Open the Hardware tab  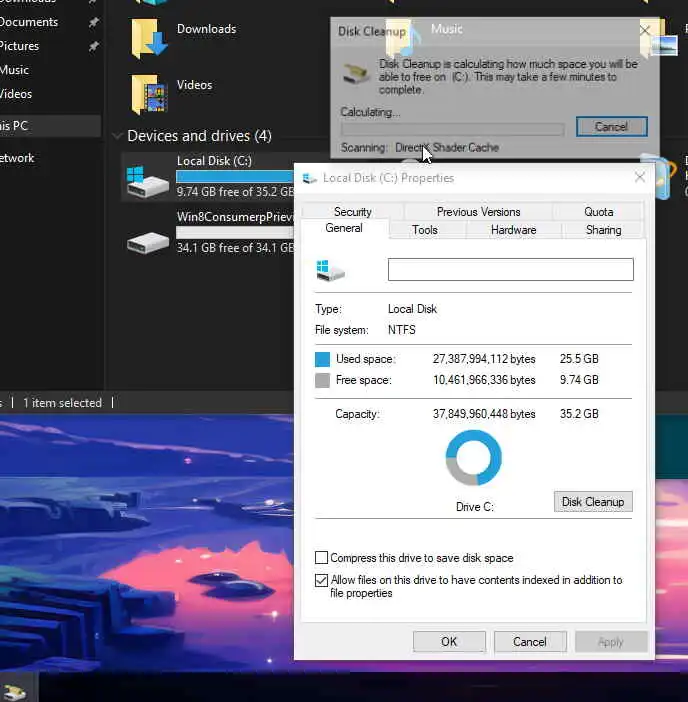513,230
